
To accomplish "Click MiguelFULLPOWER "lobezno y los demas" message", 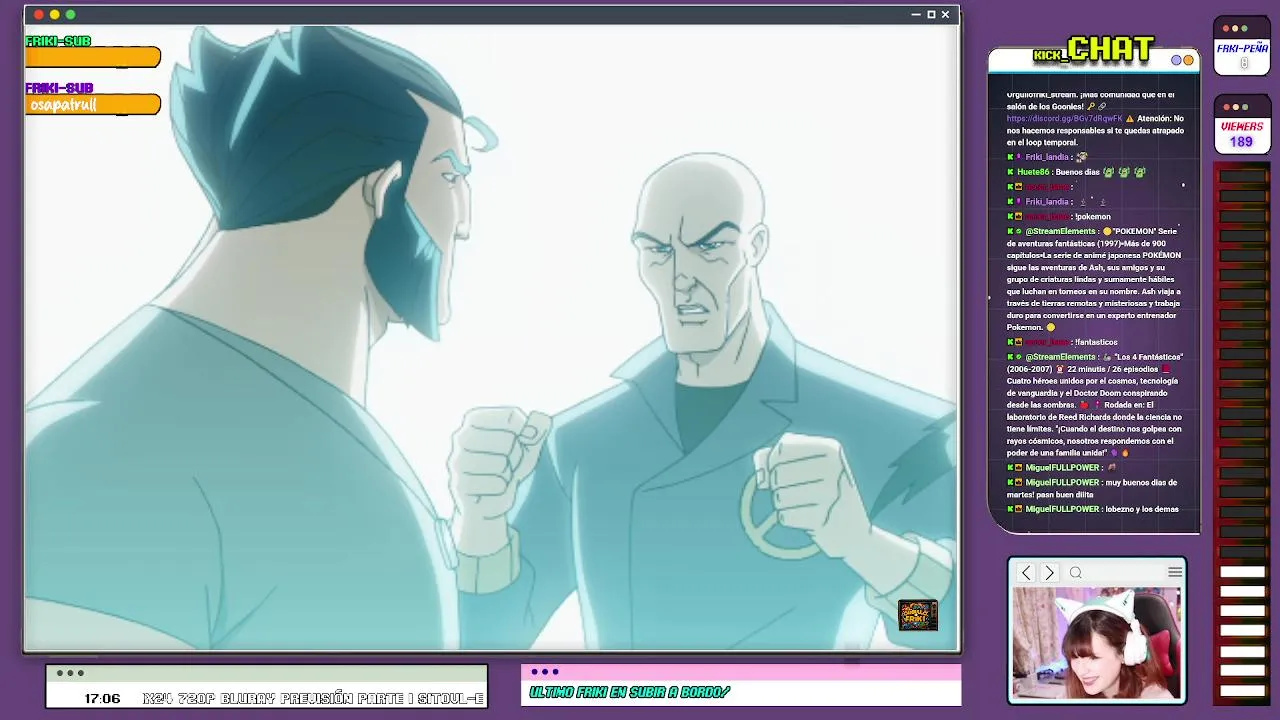I will 1095,509.
